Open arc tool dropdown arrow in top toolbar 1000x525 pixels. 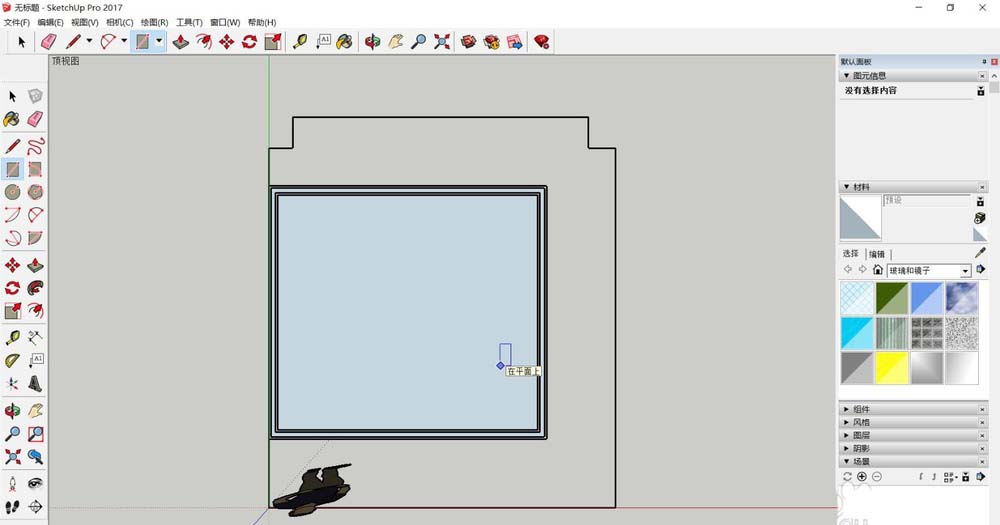[x=124, y=41]
